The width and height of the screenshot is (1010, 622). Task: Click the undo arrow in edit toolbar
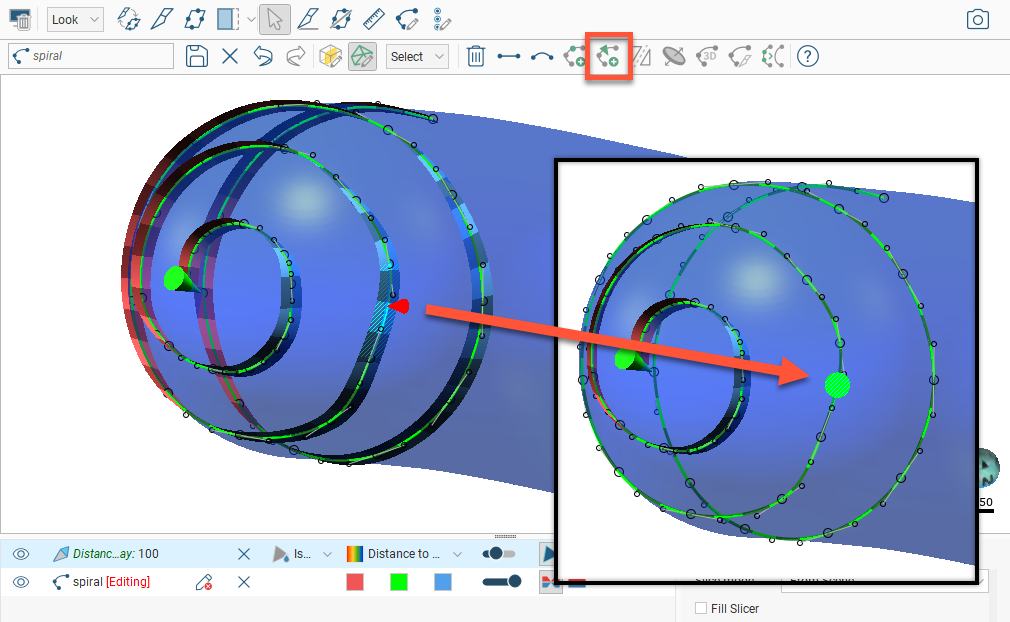tap(263, 57)
